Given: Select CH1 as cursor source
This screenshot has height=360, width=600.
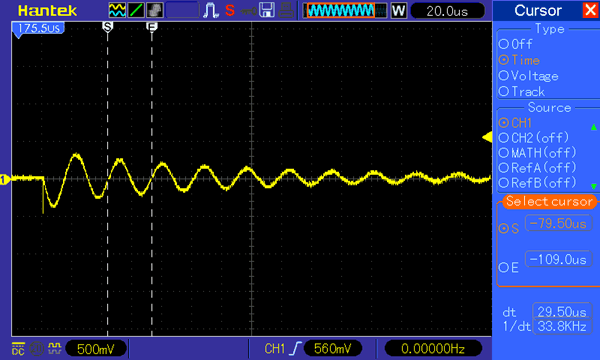Looking at the screenshot, I should coord(515,123).
